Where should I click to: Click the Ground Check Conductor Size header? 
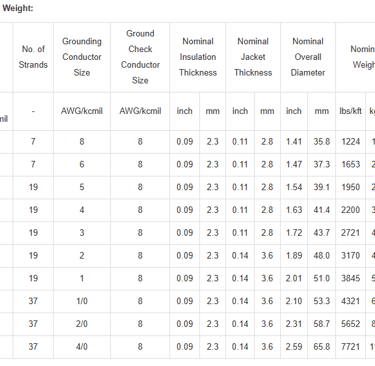click(x=140, y=57)
